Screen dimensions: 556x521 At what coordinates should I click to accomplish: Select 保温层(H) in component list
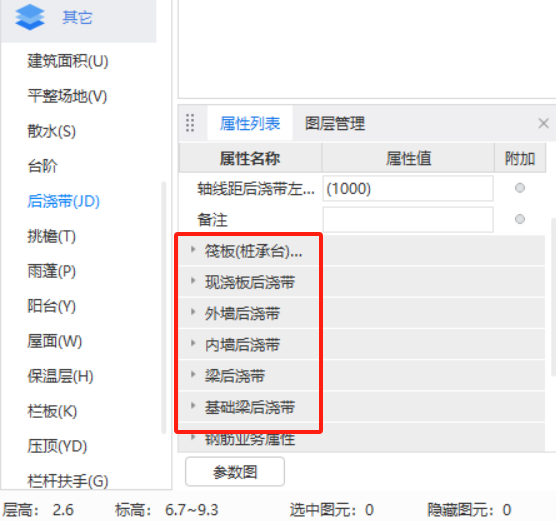(x=60, y=376)
